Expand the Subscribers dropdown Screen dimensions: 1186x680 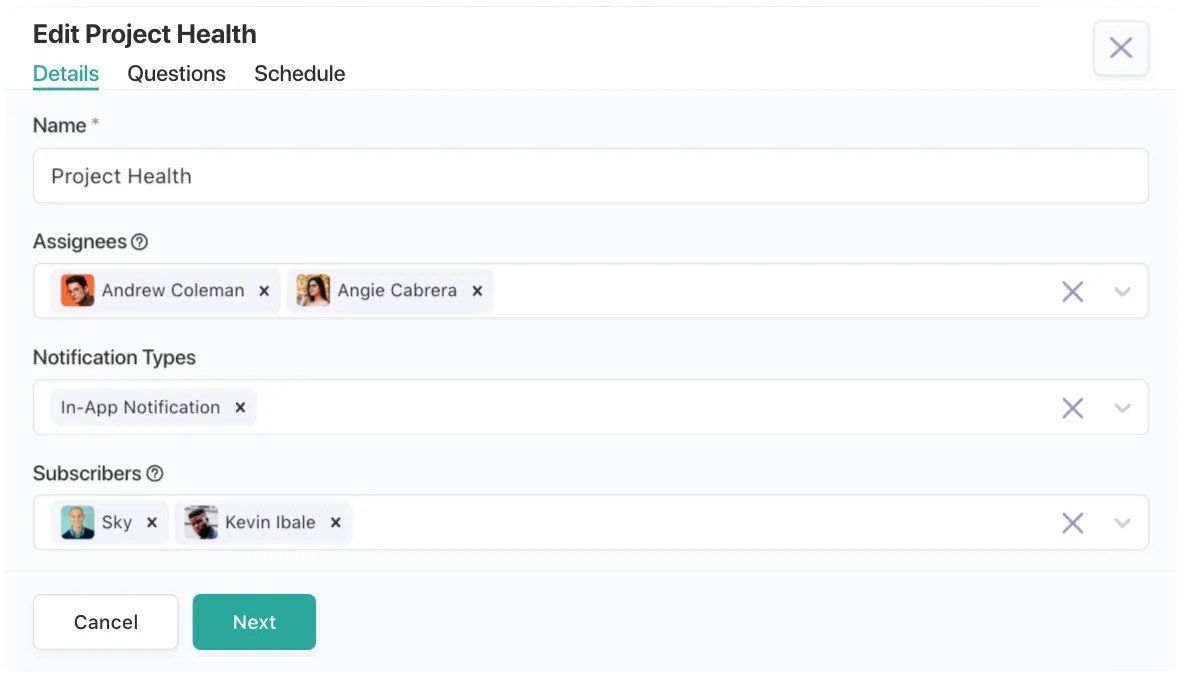(1123, 522)
